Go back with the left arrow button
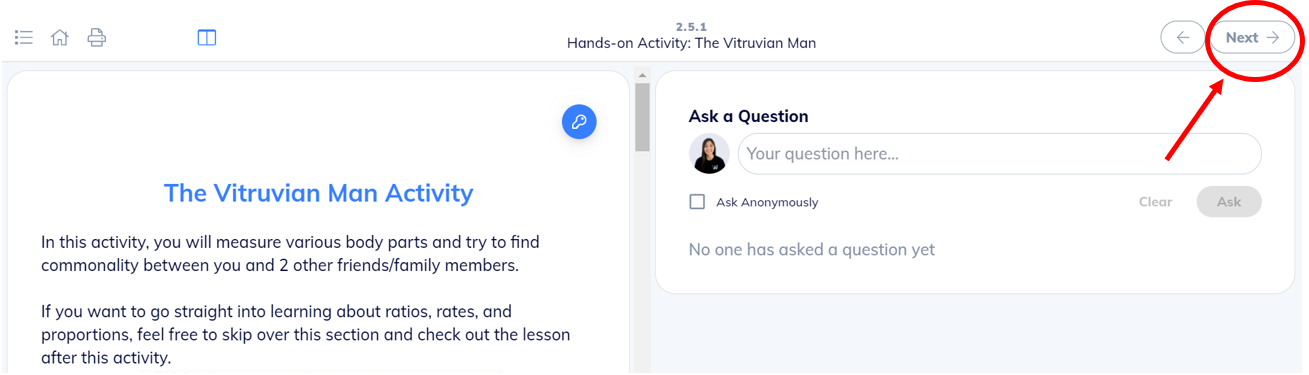Image resolution: width=1309 pixels, height=375 pixels. pyautogui.click(x=1183, y=37)
